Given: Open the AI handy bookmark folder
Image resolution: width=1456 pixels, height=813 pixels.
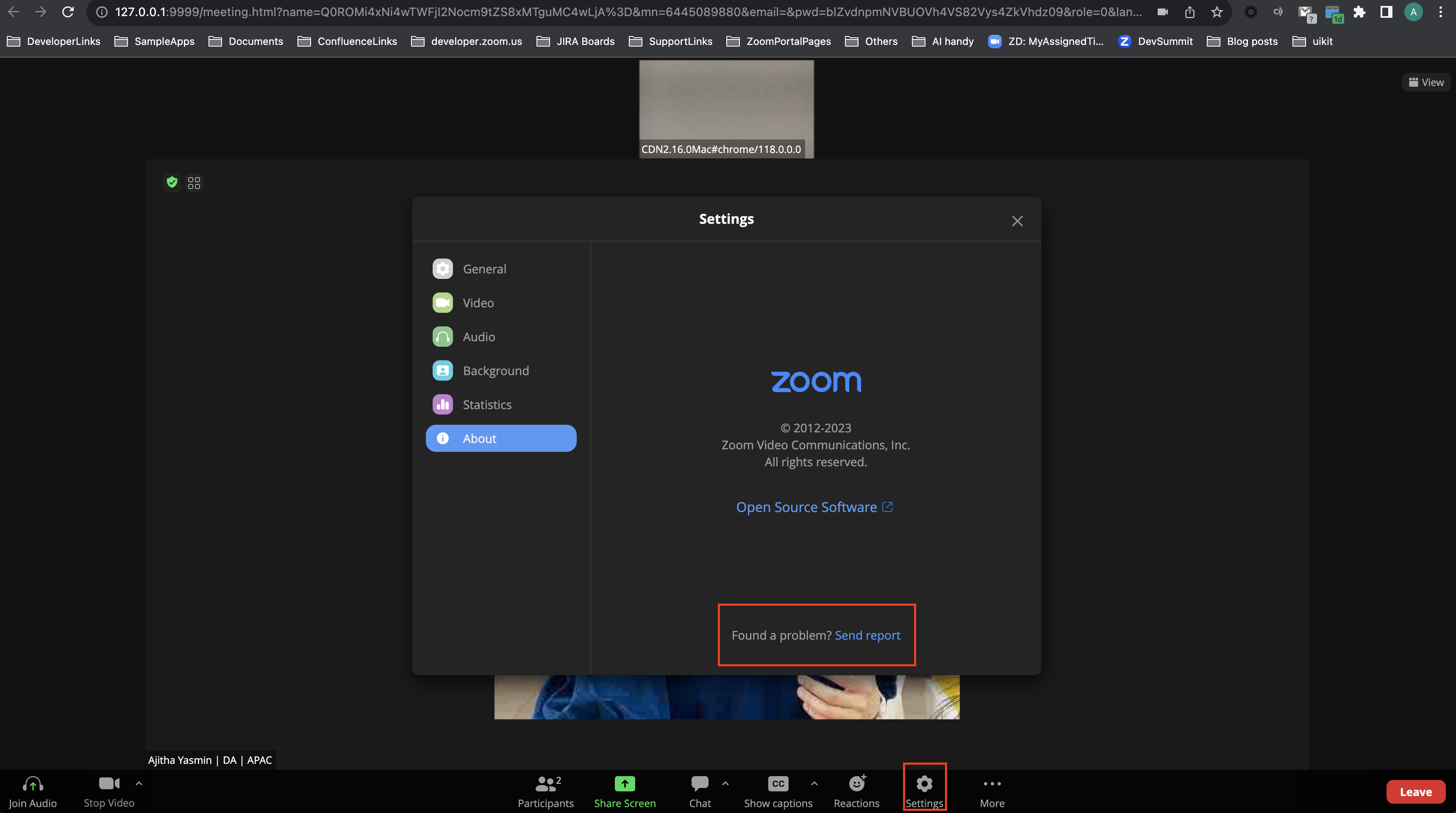Looking at the screenshot, I should (x=943, y=41).
